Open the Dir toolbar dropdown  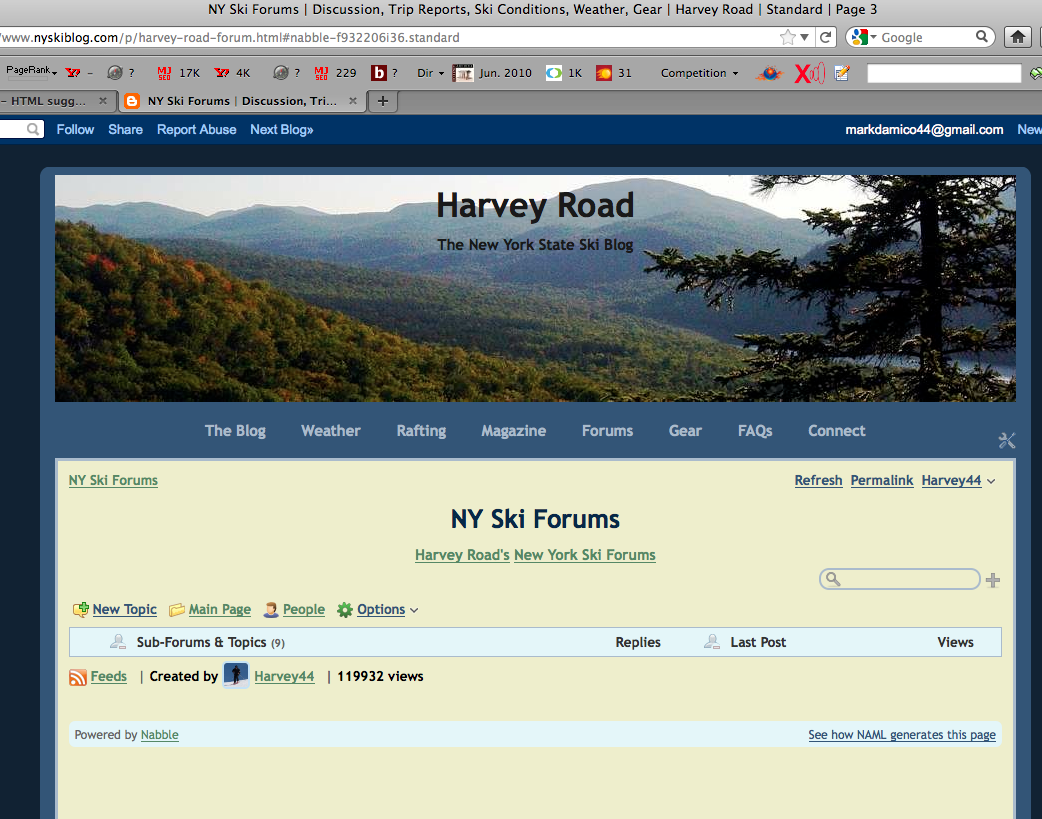(x=431, y=73)
